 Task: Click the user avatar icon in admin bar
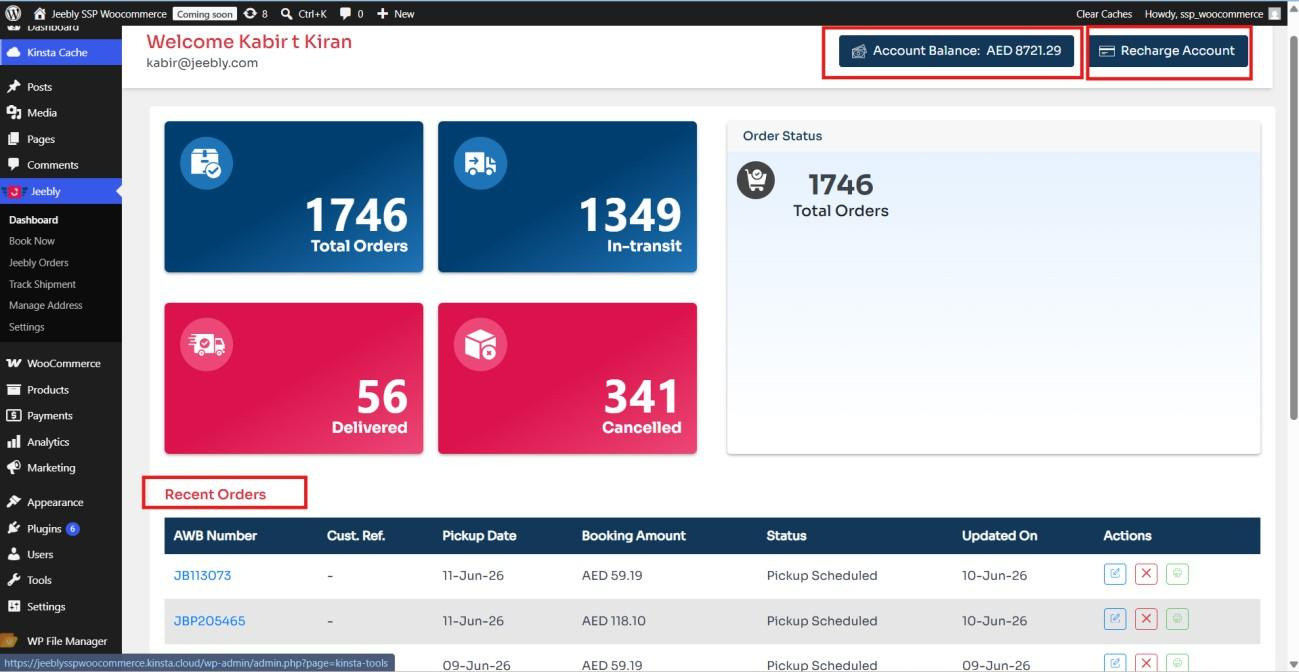(x=1274, y=14)
